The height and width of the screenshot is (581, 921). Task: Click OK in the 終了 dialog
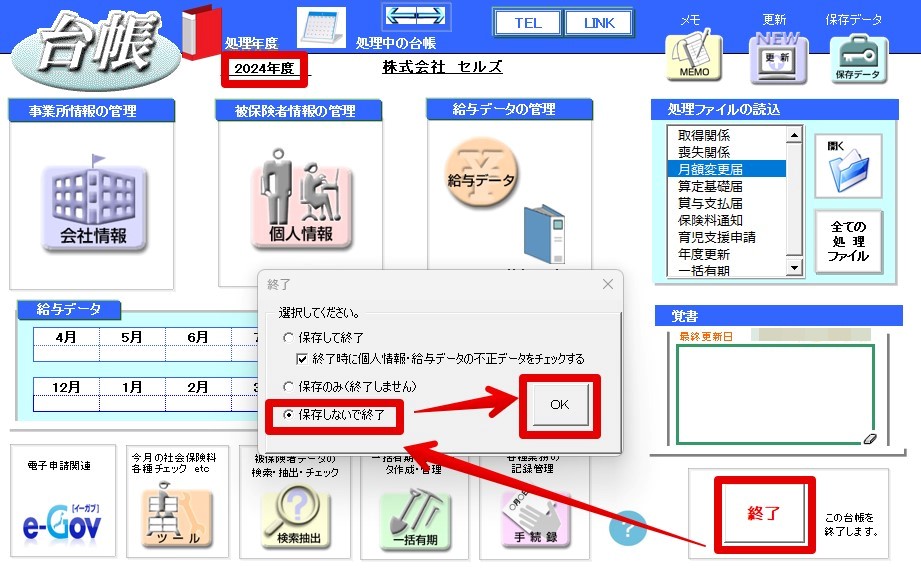click(560, 405)
